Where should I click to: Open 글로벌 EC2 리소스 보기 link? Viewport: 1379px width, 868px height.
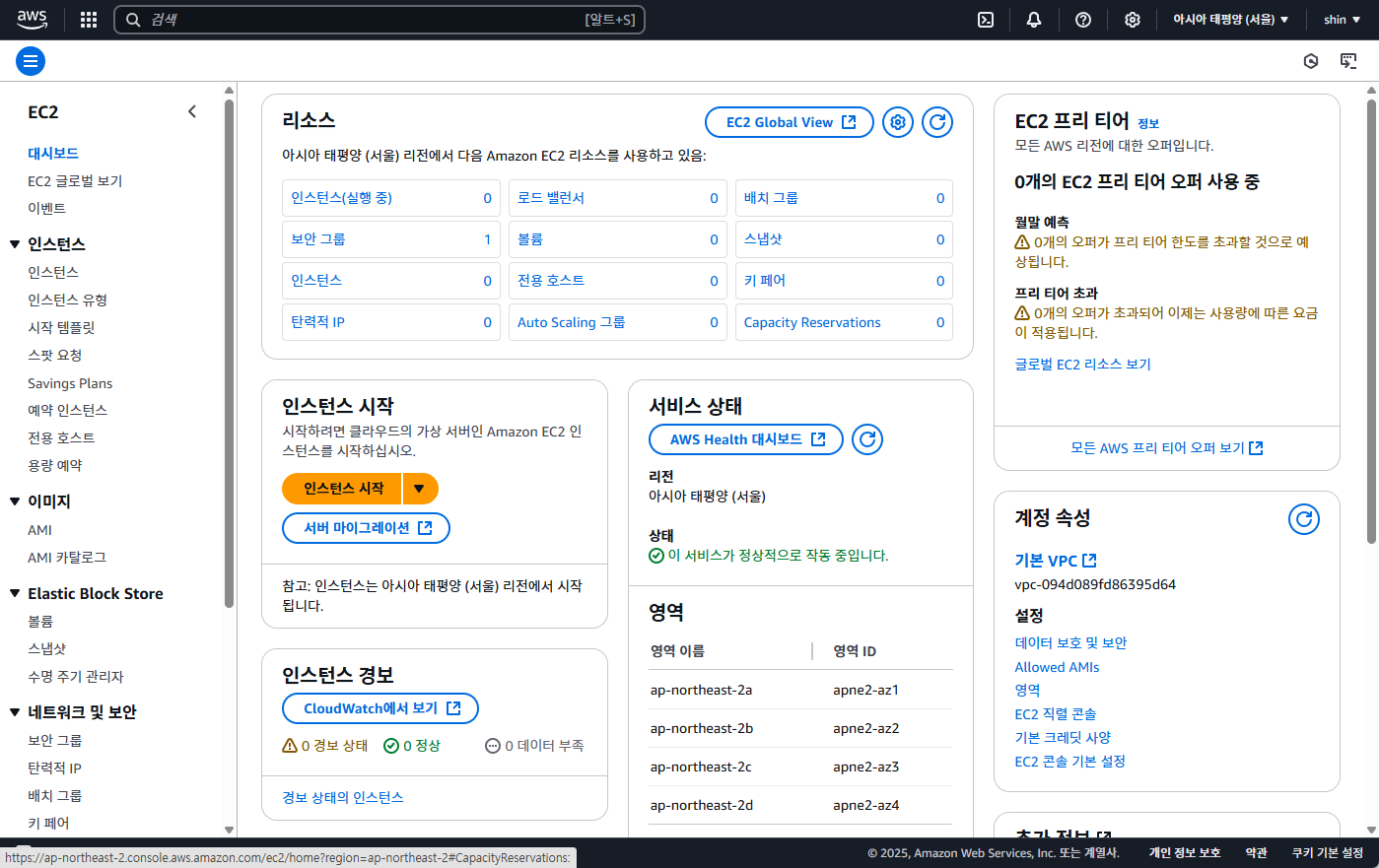[x=1082, y=365]
